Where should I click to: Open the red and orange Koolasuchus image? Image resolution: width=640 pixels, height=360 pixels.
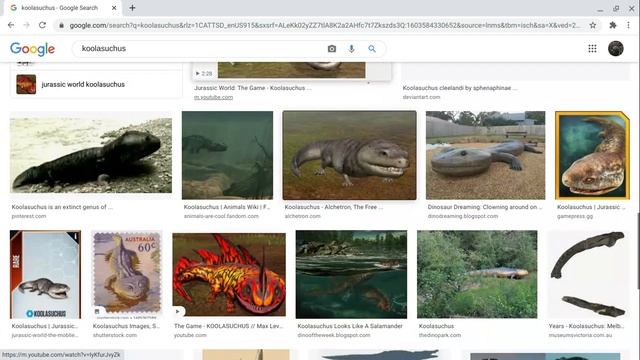229,274
